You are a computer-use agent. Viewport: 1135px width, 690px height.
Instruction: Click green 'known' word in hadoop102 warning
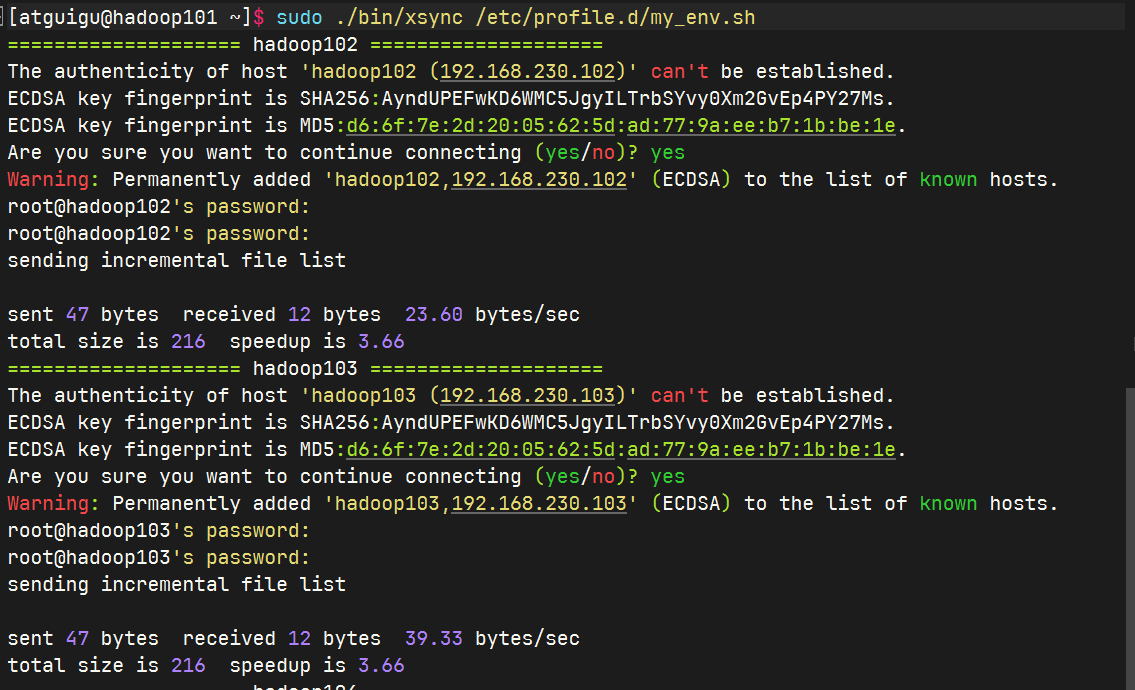(948, 180)
